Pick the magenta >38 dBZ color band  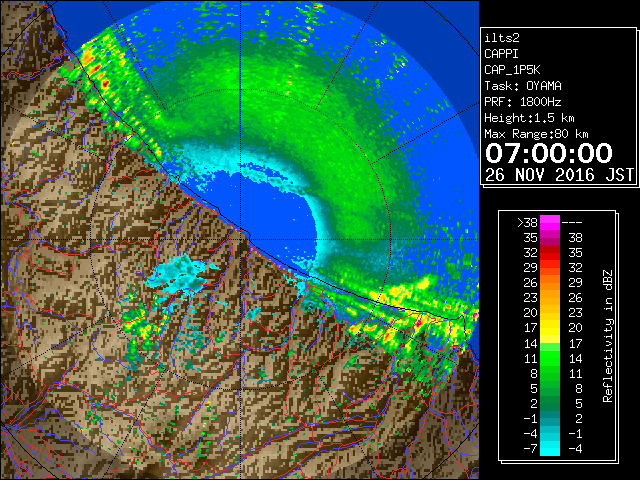[550, 223]
